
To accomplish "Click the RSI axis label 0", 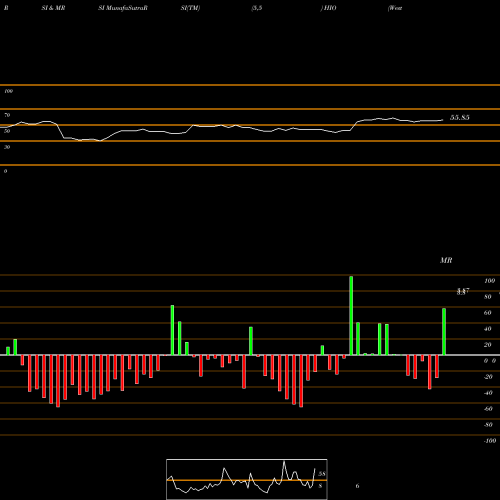I will [x=5, y=171].
